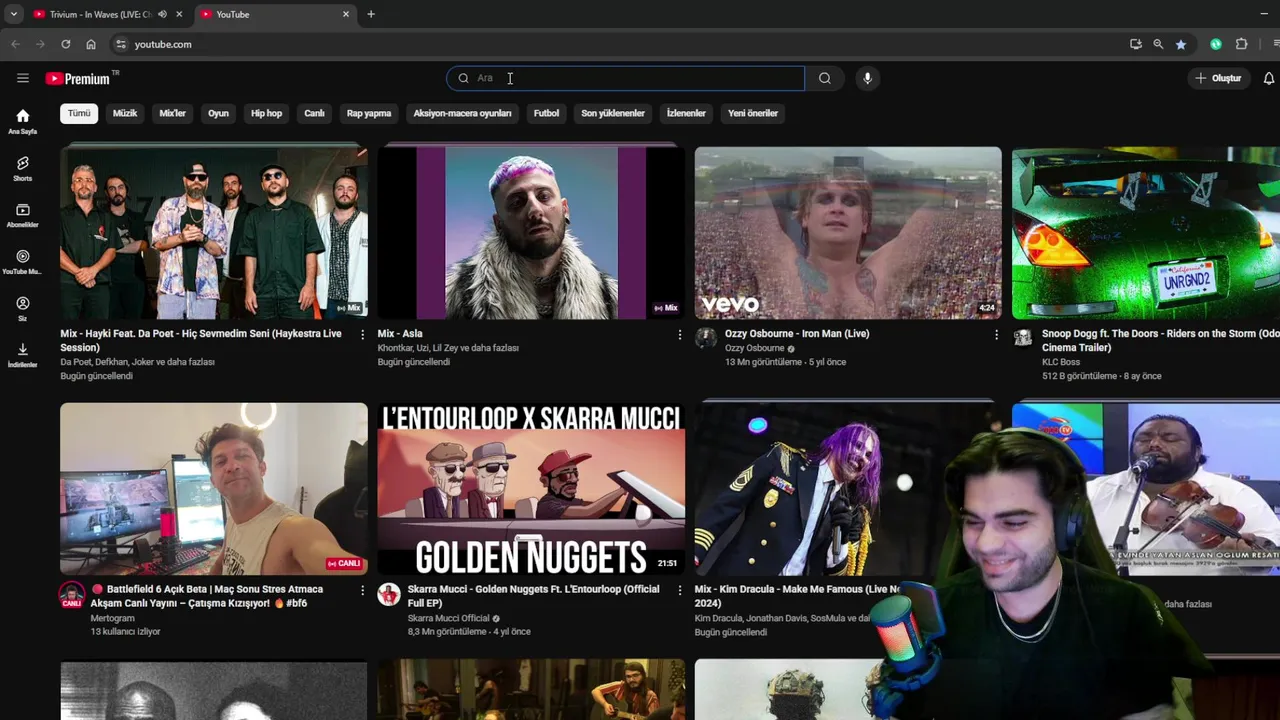Open Shorts from the sidebar

click(x=23, y=168)
